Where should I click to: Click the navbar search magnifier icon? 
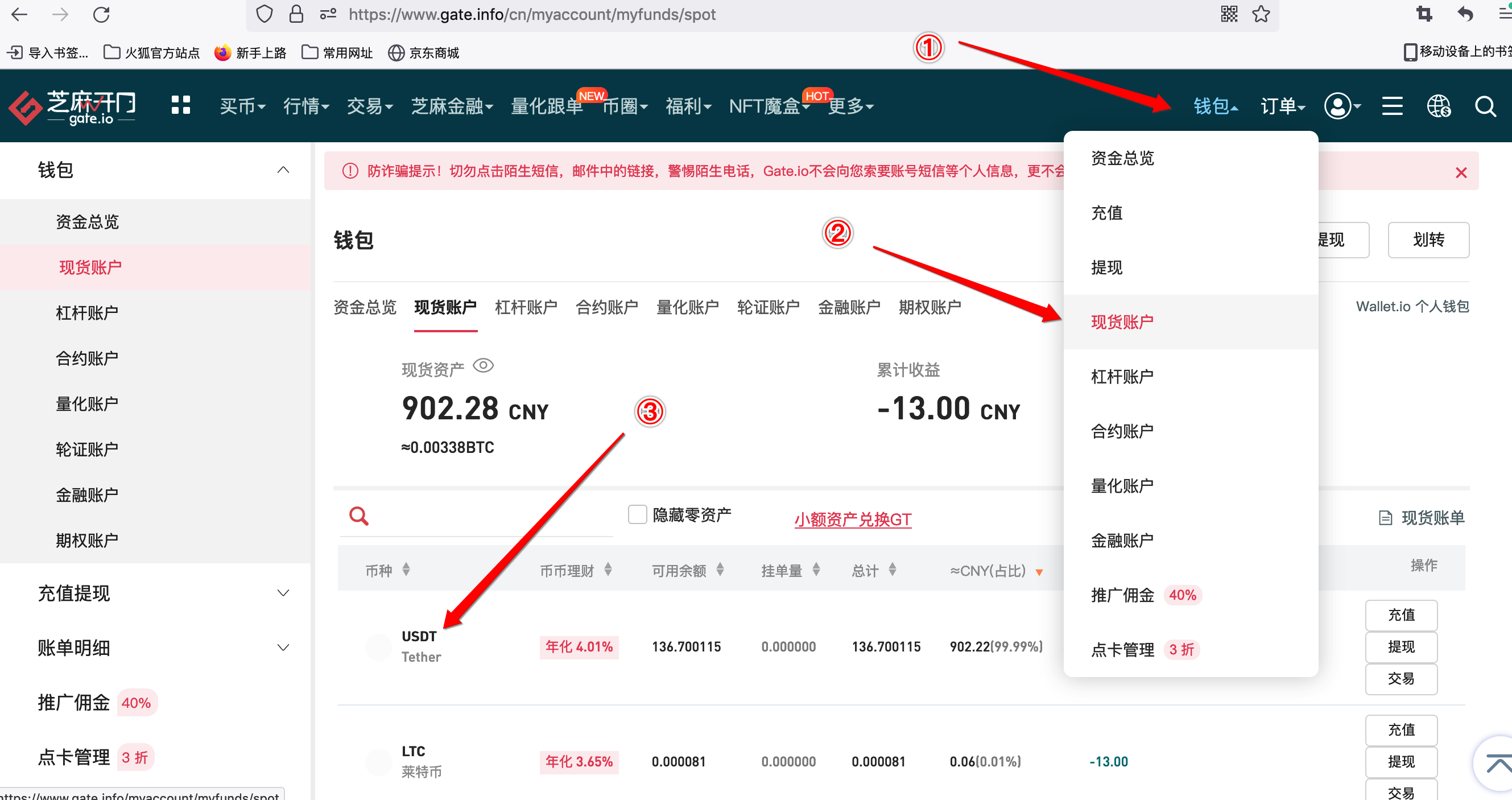(1486, 106)
